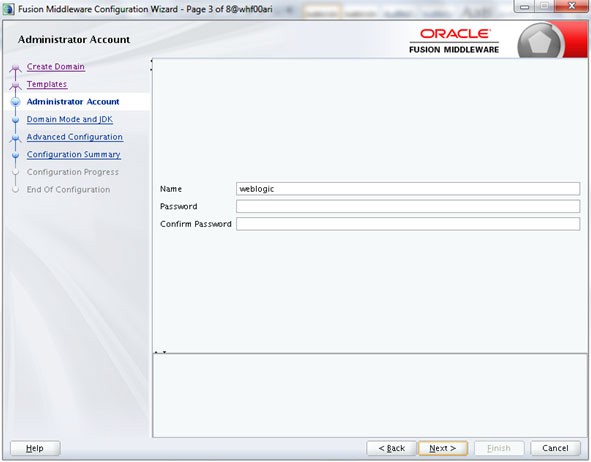Close the configuration wizard window
Viewport: 591px width, 462px height.
pyautogui.click(x=571, y=6)
